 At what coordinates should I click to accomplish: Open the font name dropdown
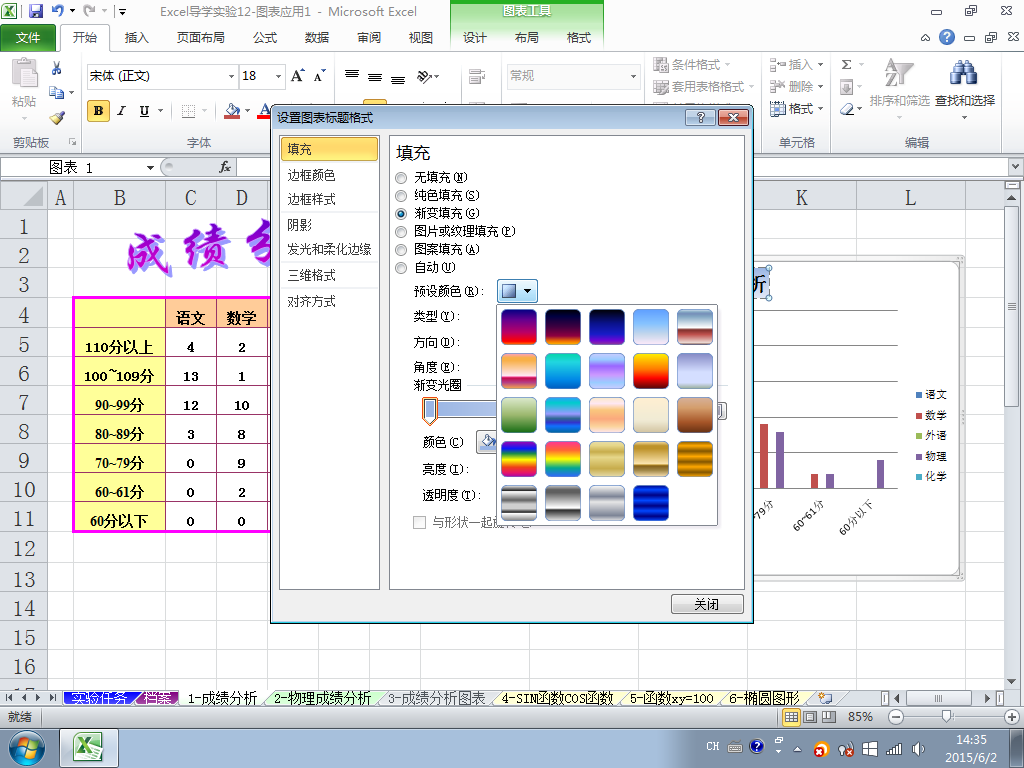tap(231, 76)
